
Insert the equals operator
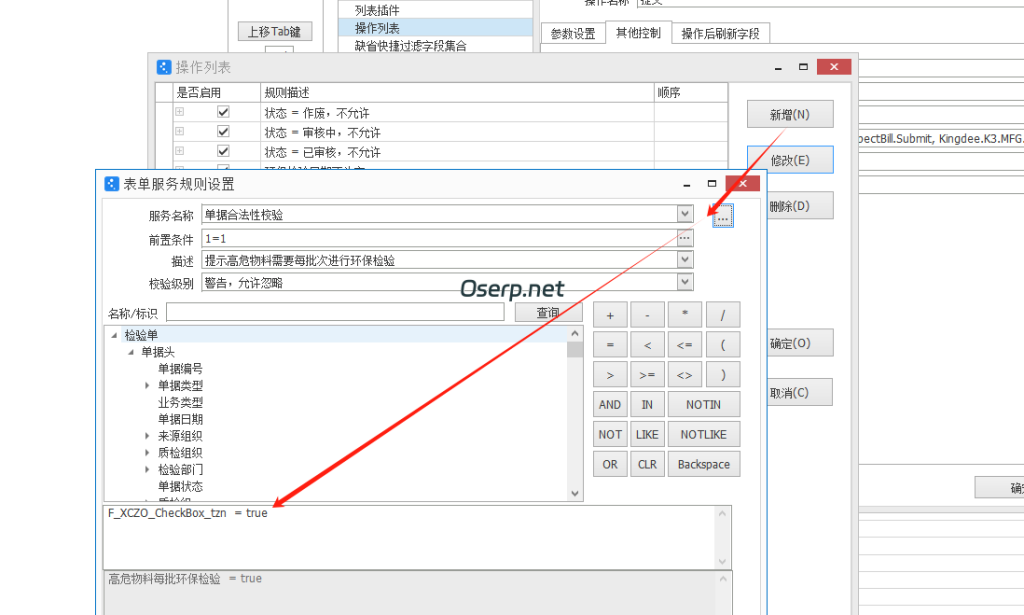click(609, 344)
